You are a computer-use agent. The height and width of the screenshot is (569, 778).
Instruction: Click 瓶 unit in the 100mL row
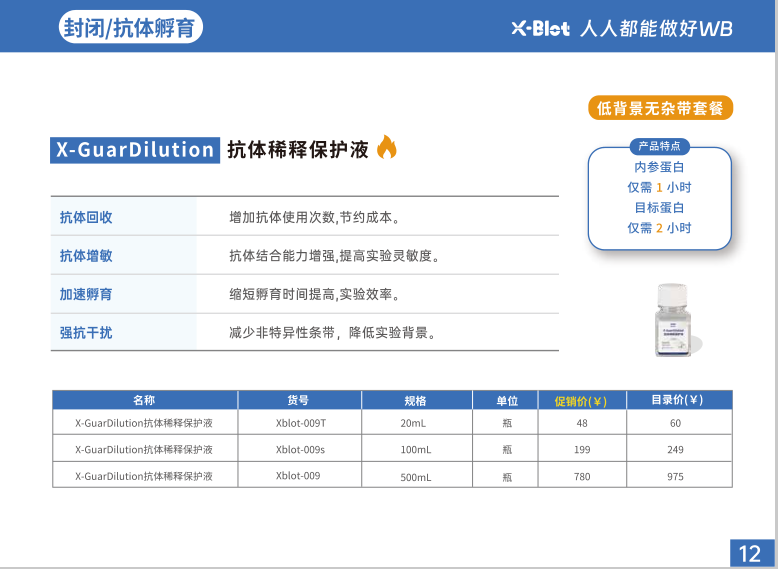pyautogui.click(x=507, y=450)
